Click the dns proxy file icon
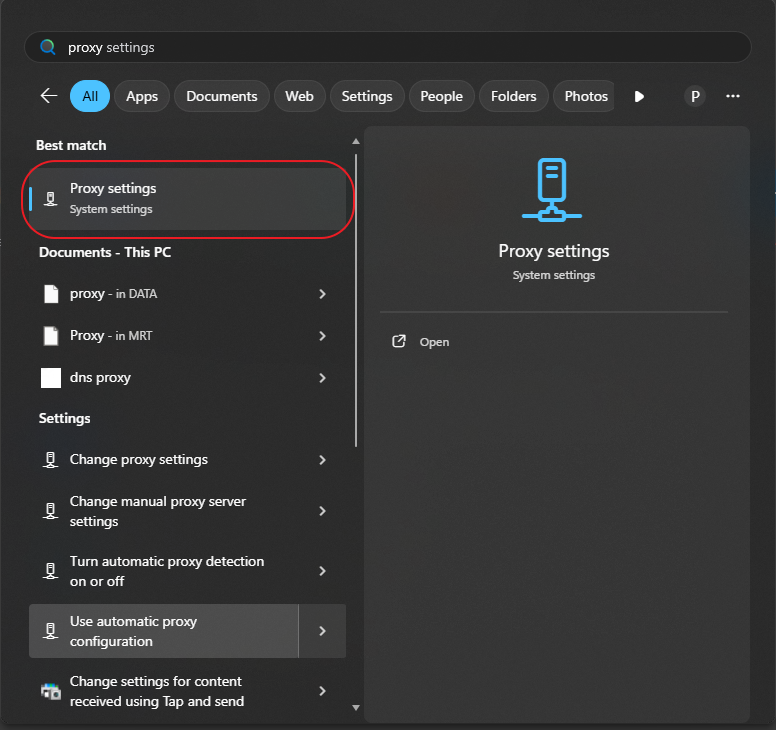The width and height of the screenshot is (776, 730). pyautogui.click(x=51, y=378)
